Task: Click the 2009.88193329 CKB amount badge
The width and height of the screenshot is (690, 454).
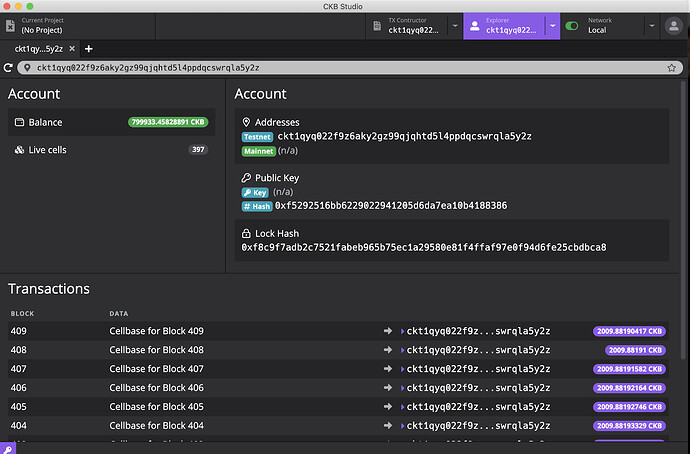Action: pyautogui.click(x=629, y=426)
